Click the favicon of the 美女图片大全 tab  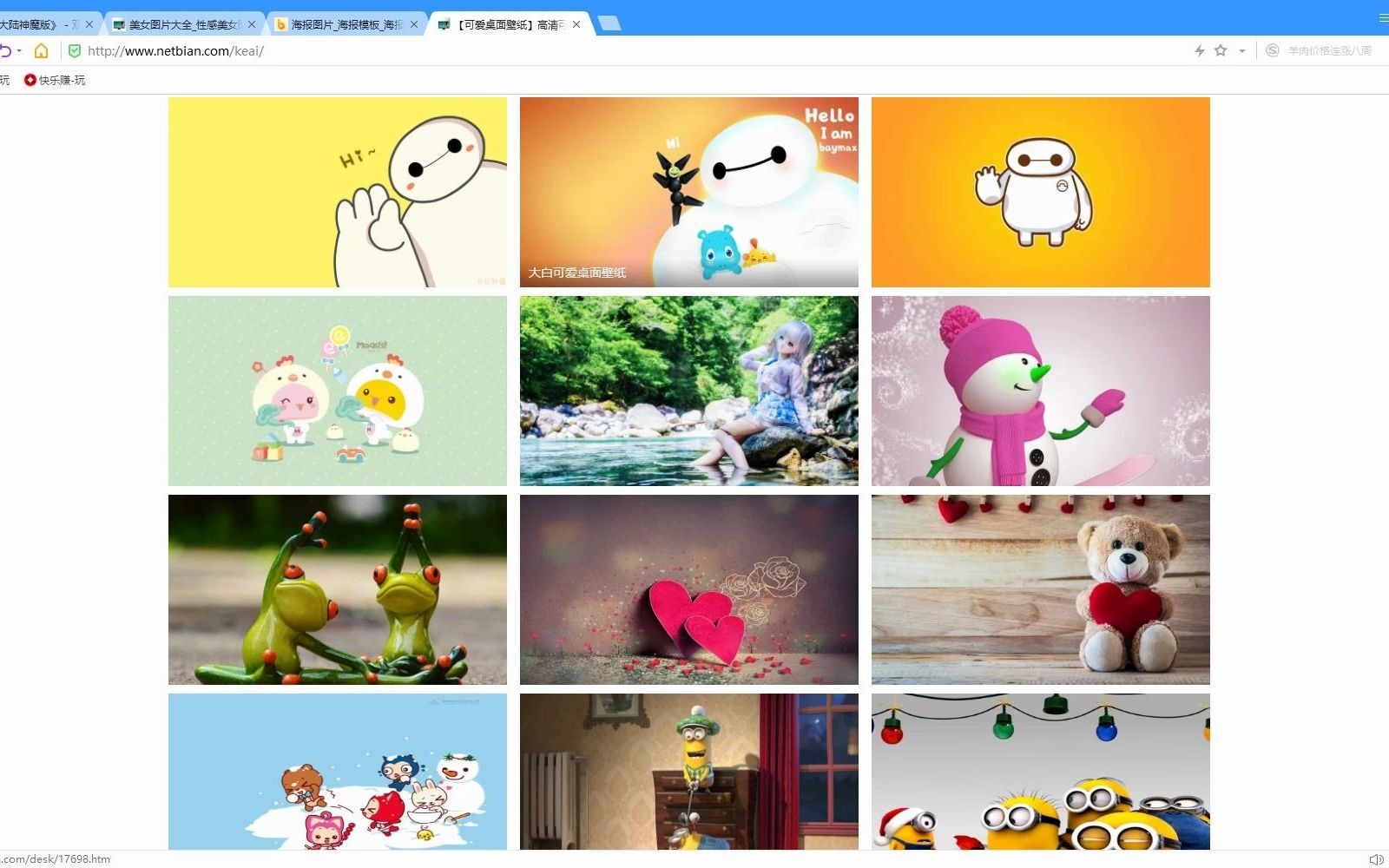(x=119, y=24)
